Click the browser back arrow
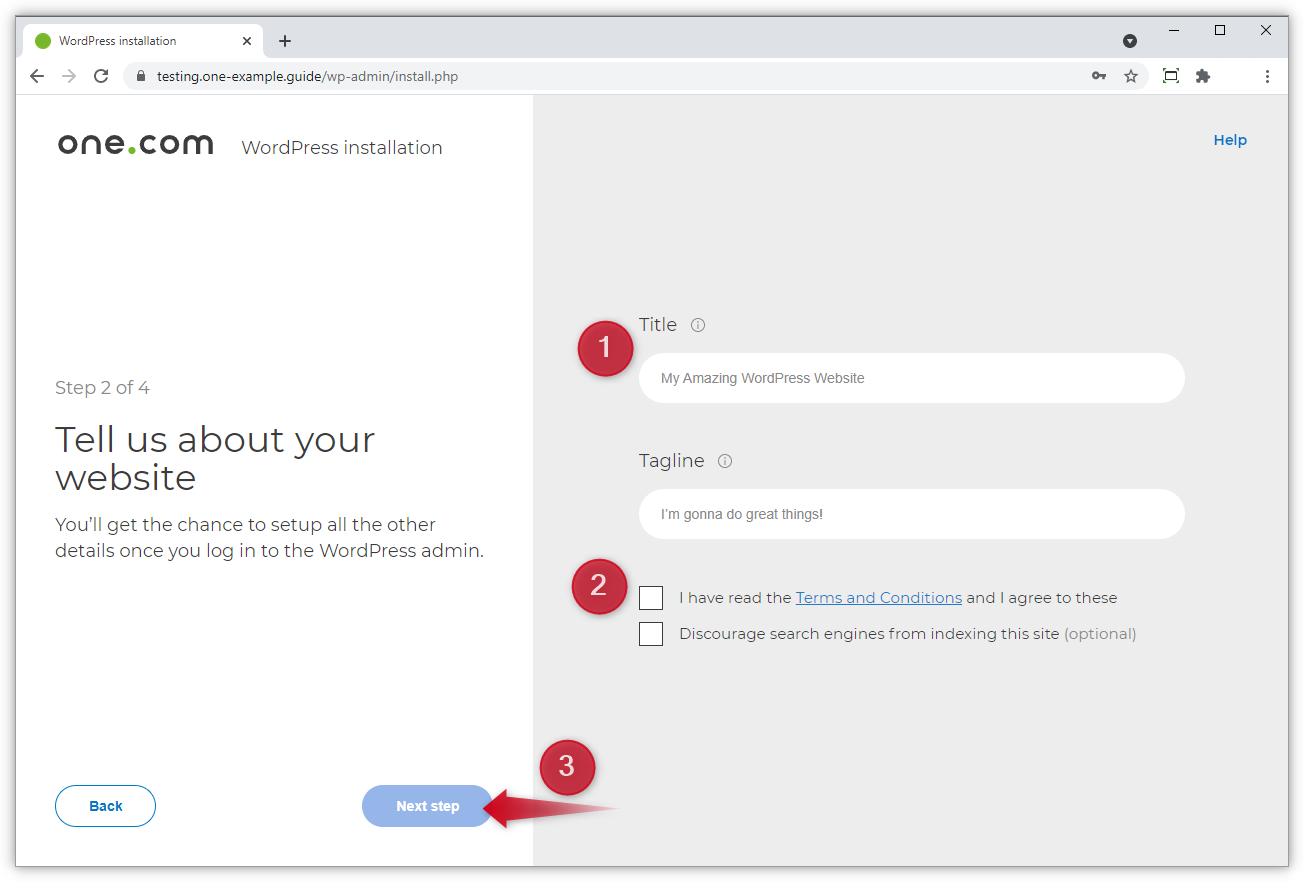The image size is (1304, 882). click(x=37, y=76)
